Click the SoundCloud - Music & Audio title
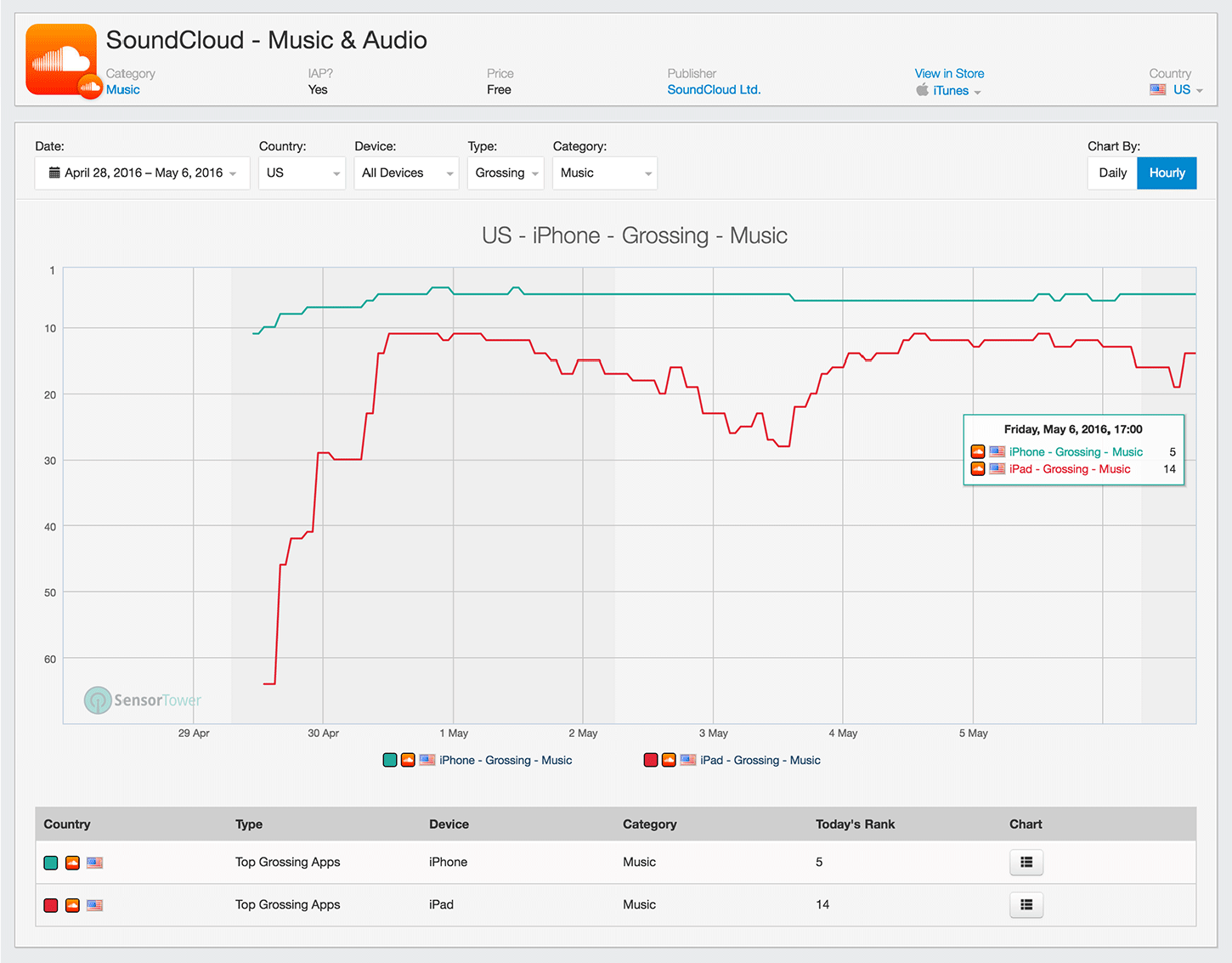1232x963 pixels. click(x=267, y=40)
